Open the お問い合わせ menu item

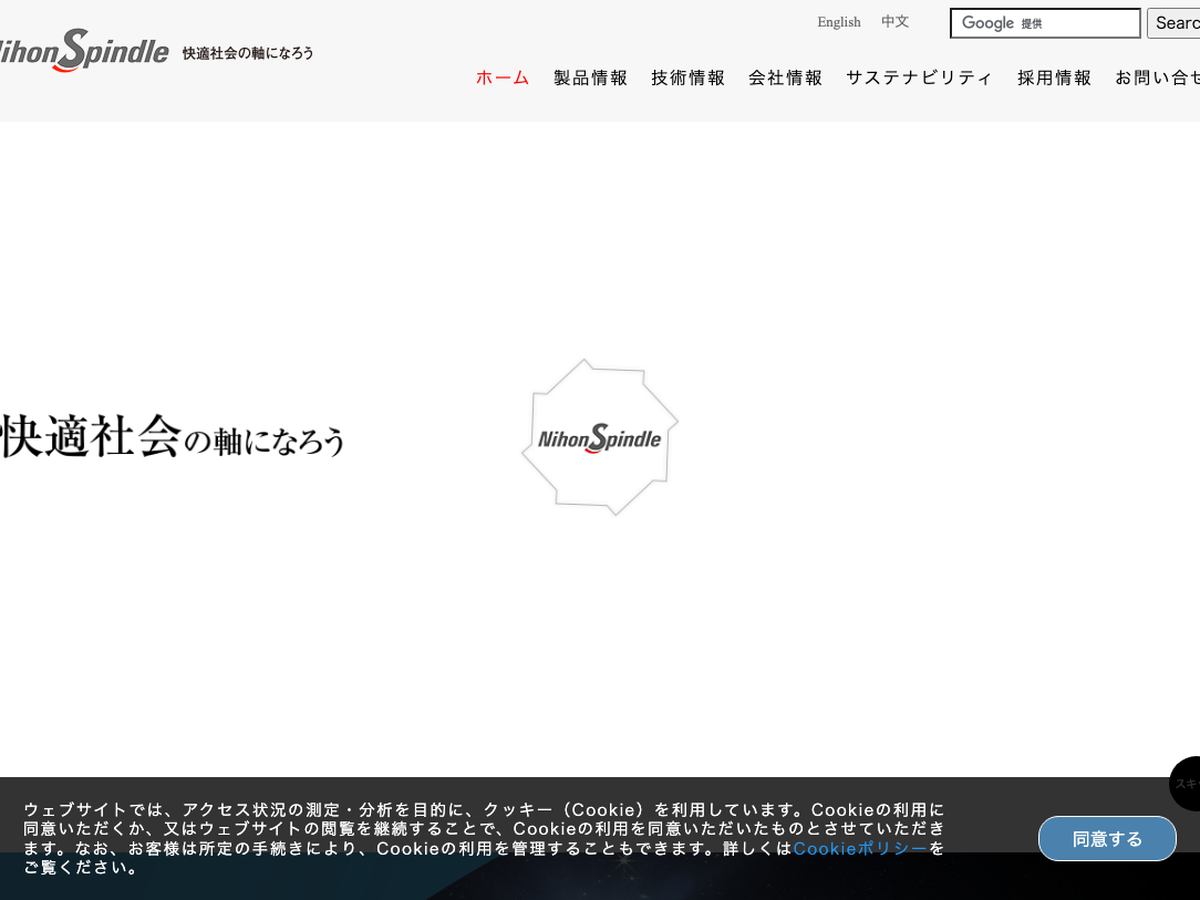(1157, 78)
